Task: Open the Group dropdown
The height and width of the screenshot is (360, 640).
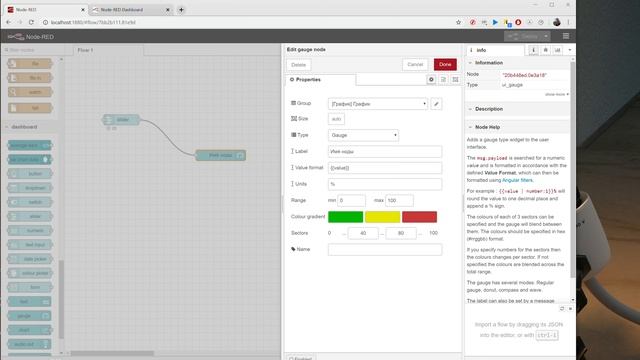Action: [x=378, y=104]
